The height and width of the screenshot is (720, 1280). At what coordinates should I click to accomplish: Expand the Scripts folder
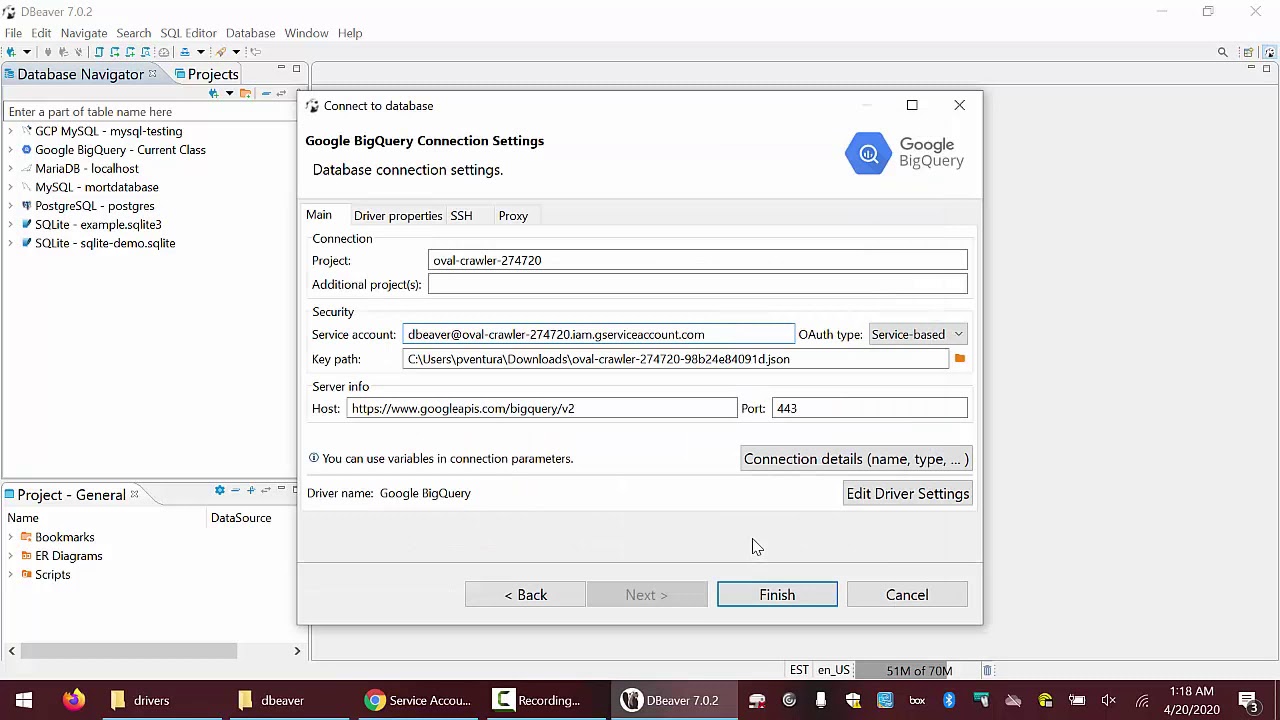coord(11,575)
